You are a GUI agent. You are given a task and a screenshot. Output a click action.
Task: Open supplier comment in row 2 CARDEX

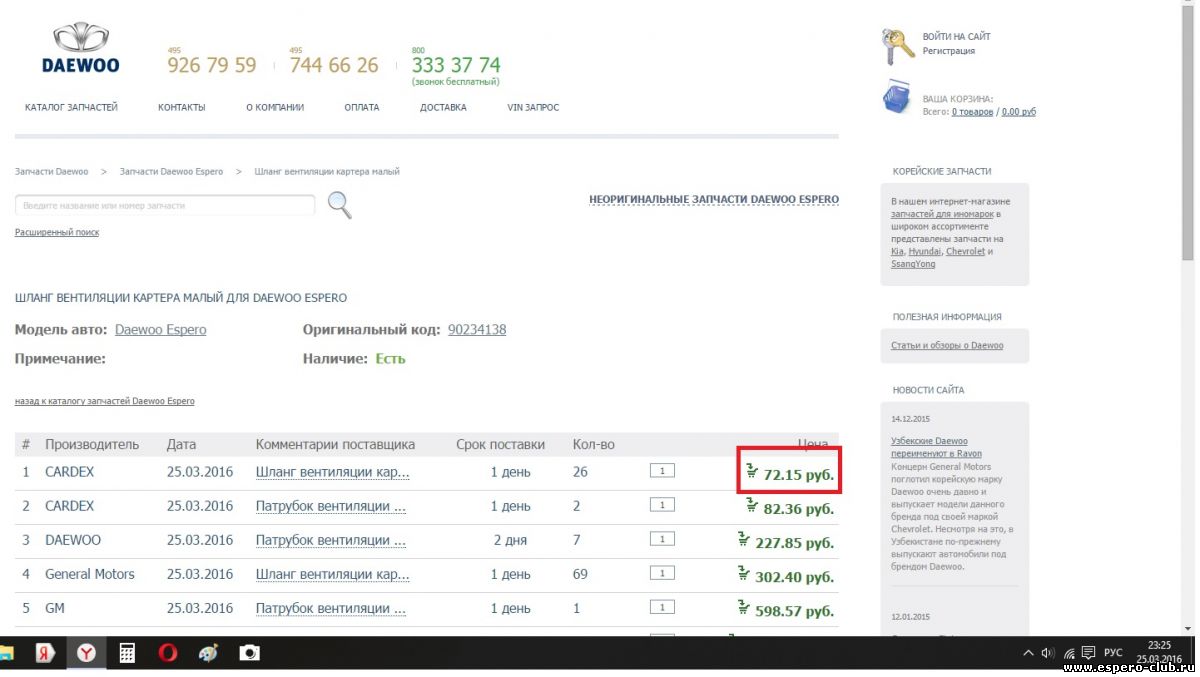[x=331, y=506]
